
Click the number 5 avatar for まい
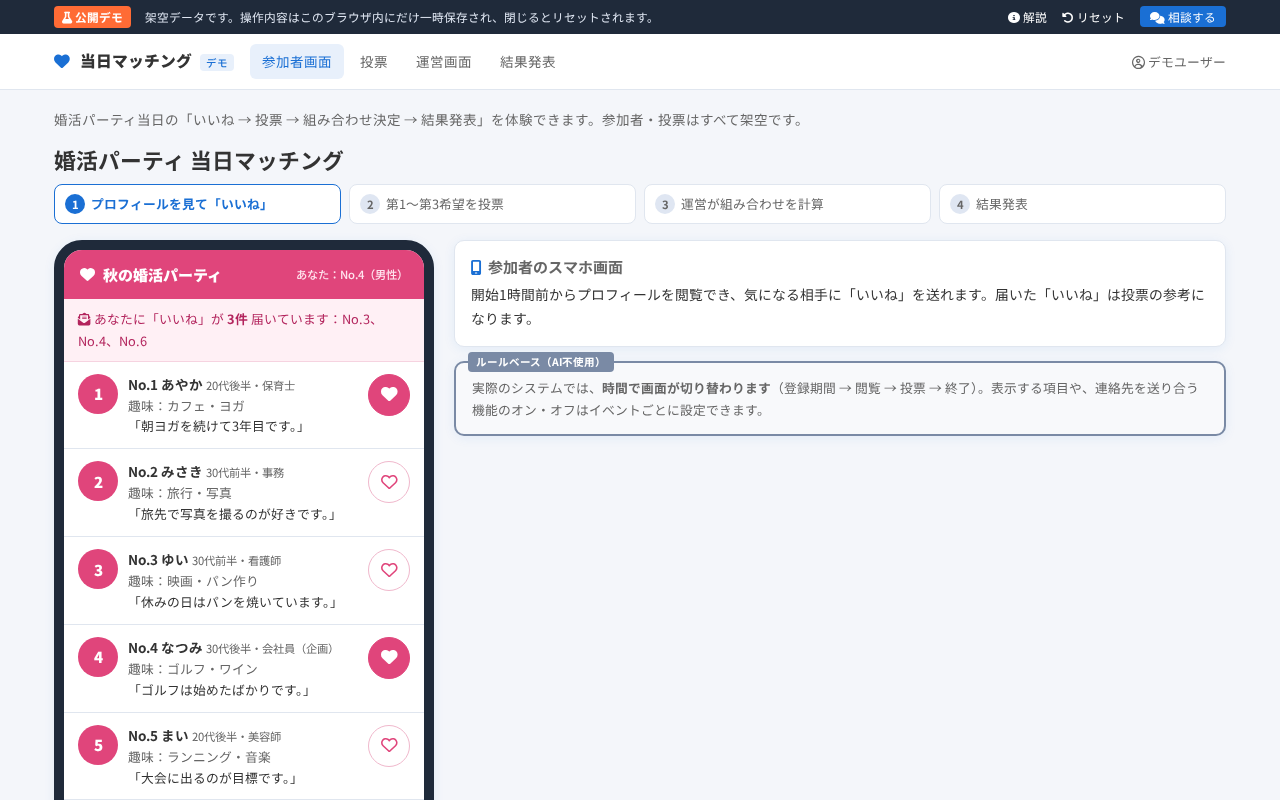[98, 745]
